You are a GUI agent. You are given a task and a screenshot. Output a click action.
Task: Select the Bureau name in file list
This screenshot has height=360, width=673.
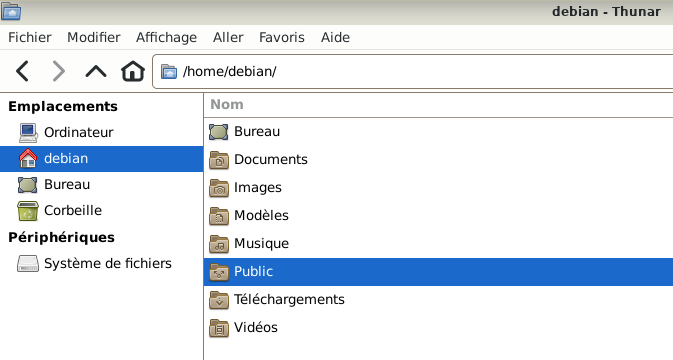click(x=257, y=132)
